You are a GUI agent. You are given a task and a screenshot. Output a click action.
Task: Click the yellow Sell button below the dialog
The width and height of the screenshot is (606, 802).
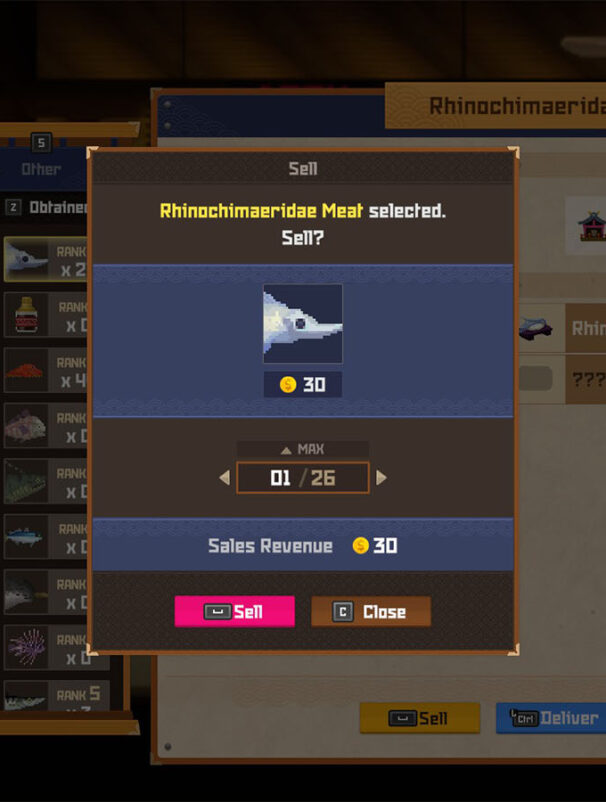tap(420, 718)
